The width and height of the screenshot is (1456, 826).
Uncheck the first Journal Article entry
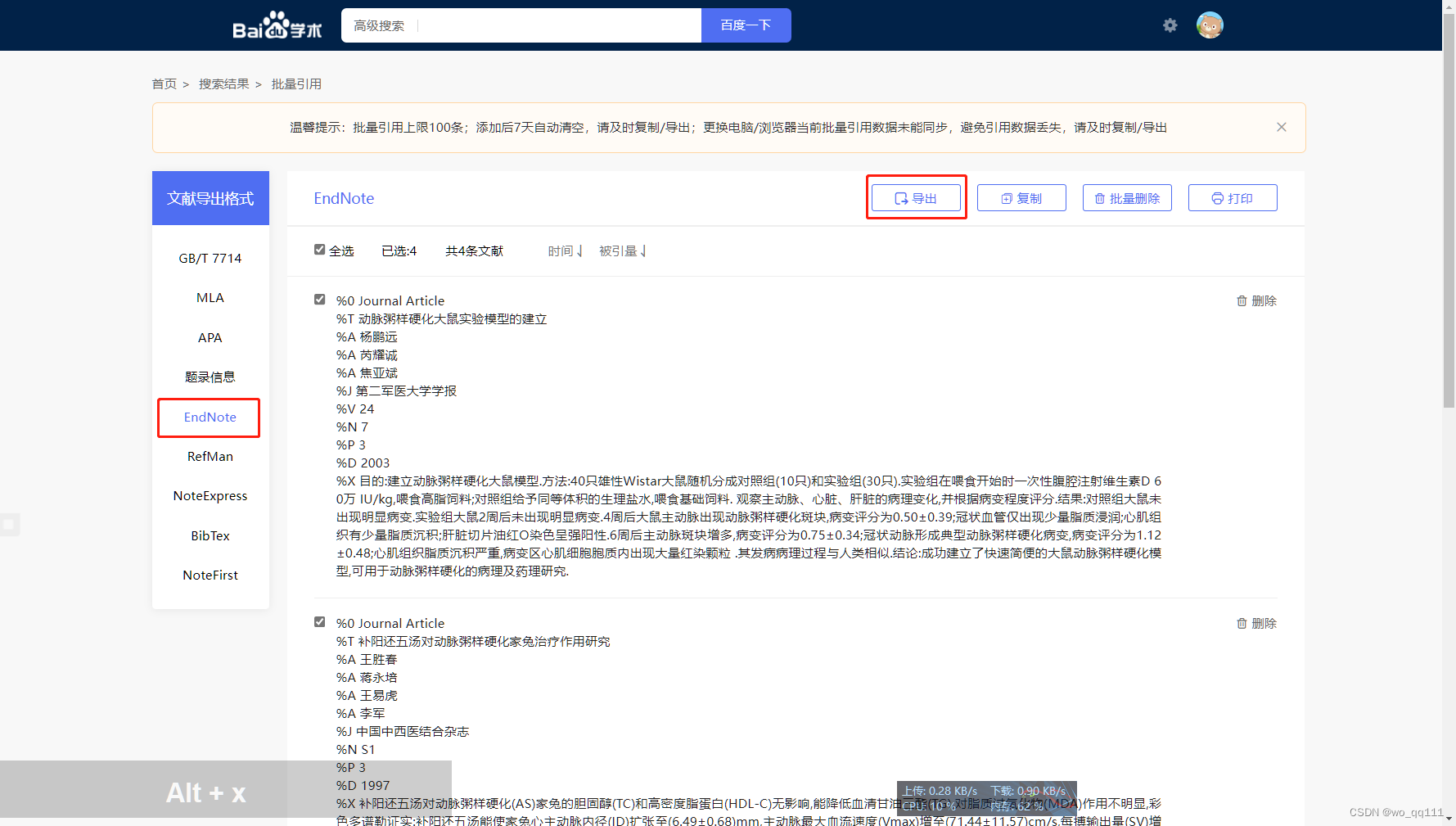tap(319, 299)
